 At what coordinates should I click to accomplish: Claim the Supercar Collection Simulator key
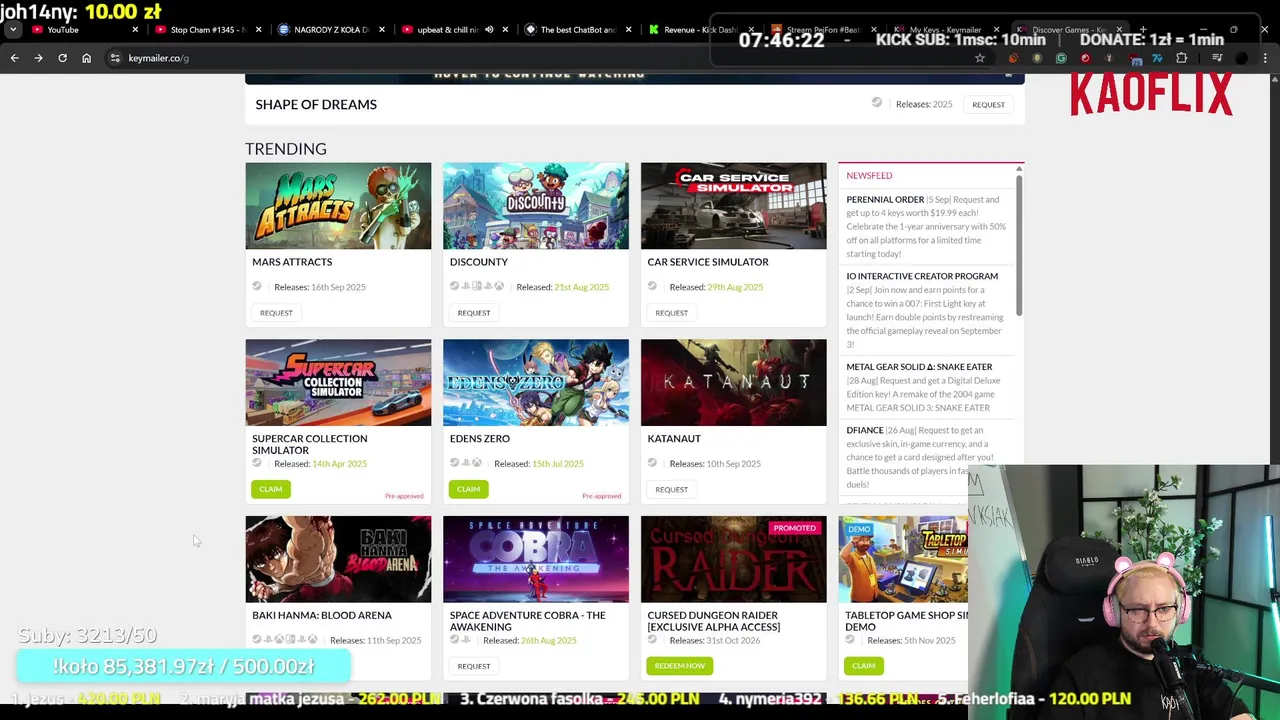pos(270,489)
